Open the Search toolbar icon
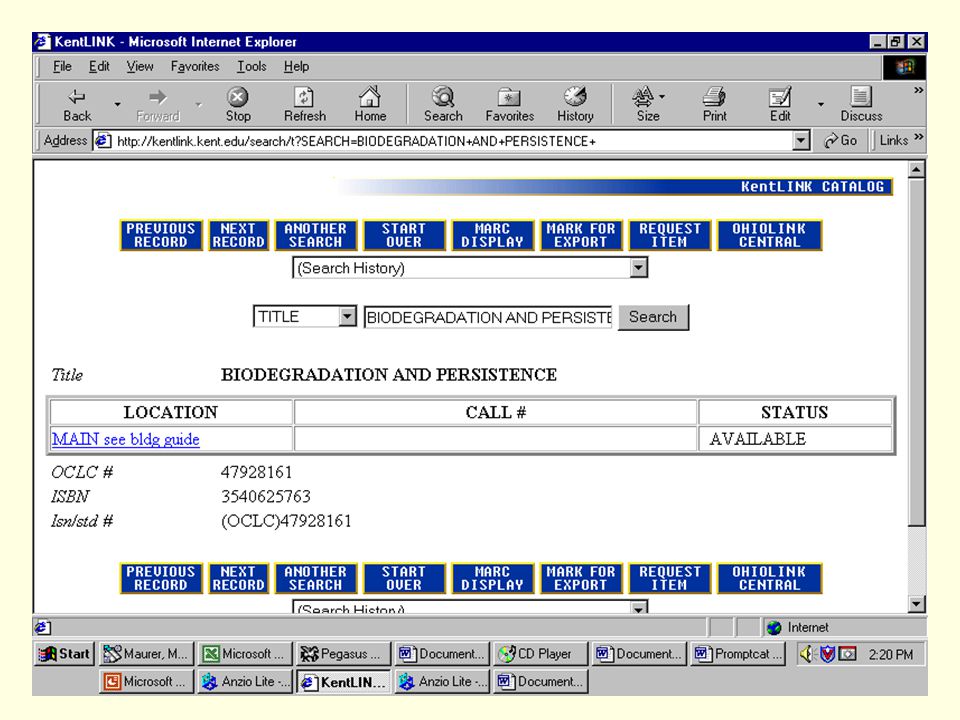 click(443, 97)
